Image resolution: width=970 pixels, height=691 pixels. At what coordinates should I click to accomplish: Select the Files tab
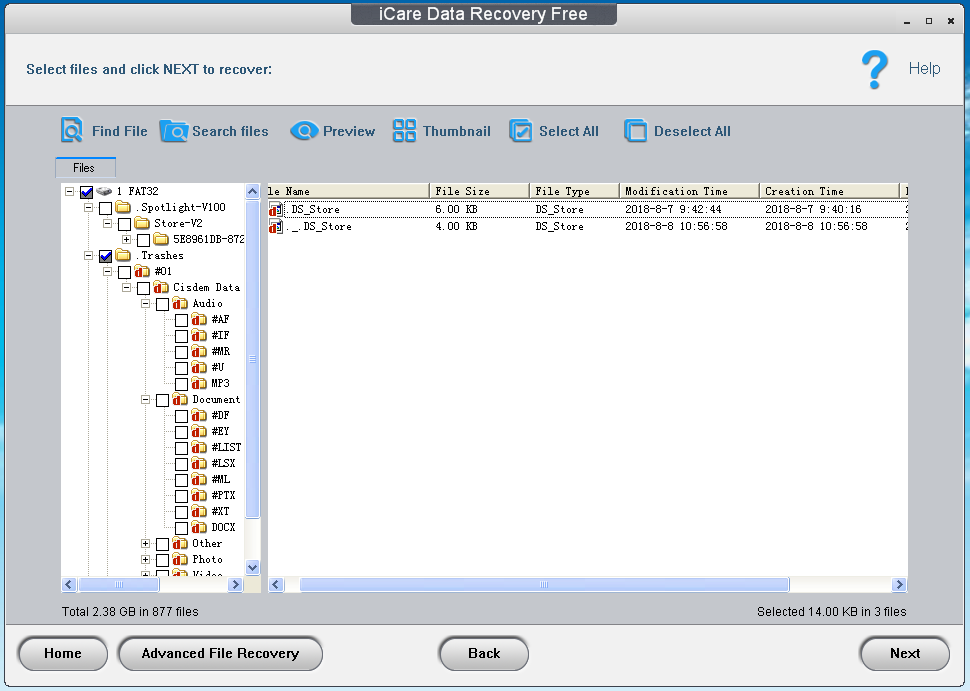coord(85,167)
